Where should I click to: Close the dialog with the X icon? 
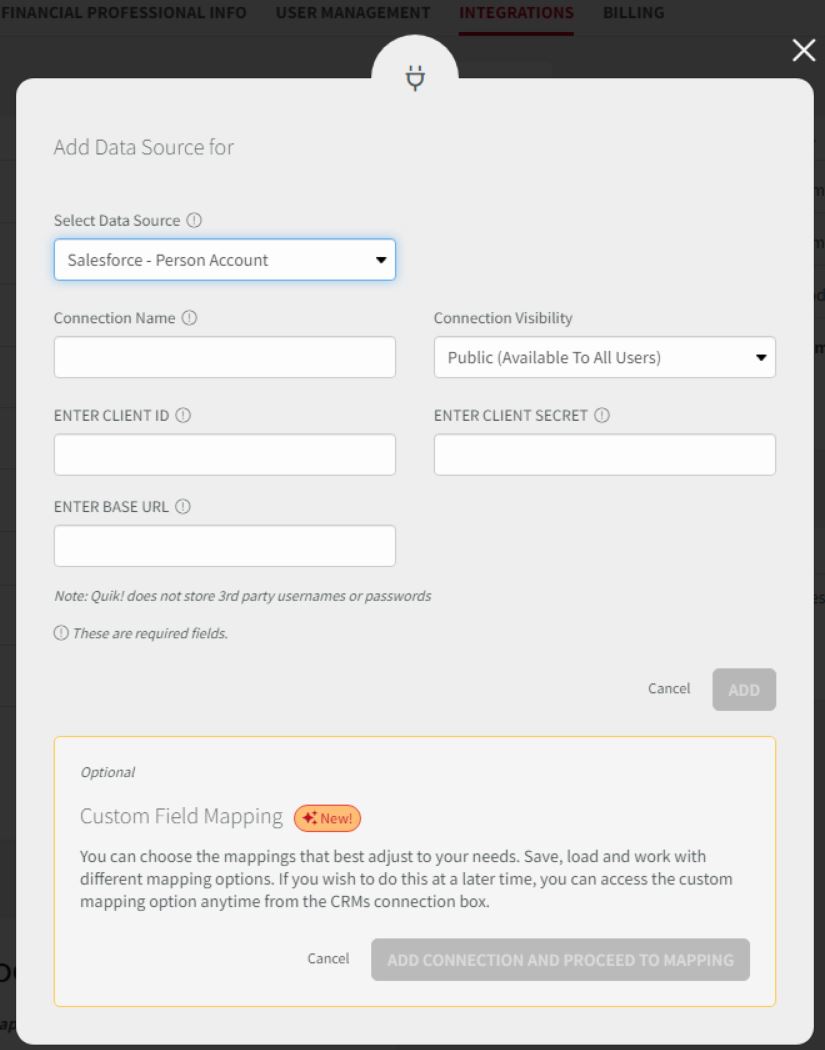[804, 50]
